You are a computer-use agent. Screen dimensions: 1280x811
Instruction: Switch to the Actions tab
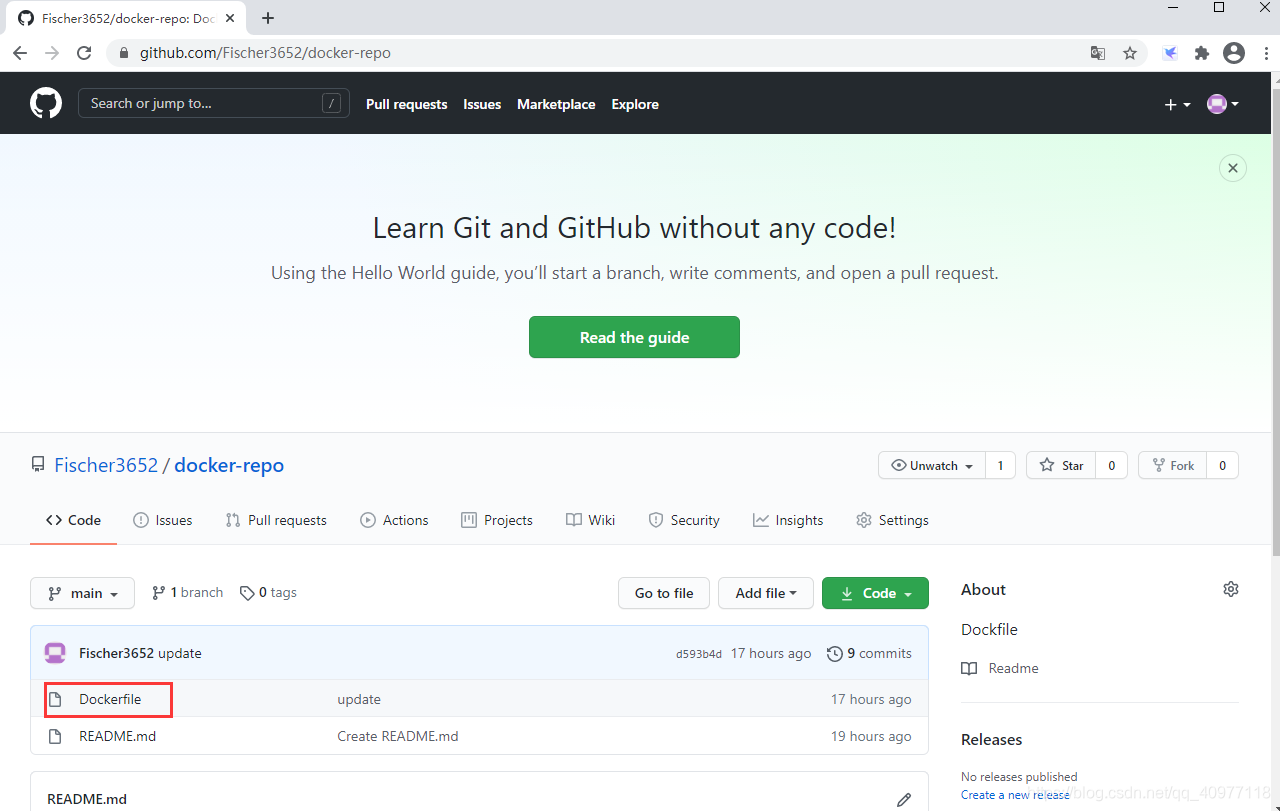[394, 520]
